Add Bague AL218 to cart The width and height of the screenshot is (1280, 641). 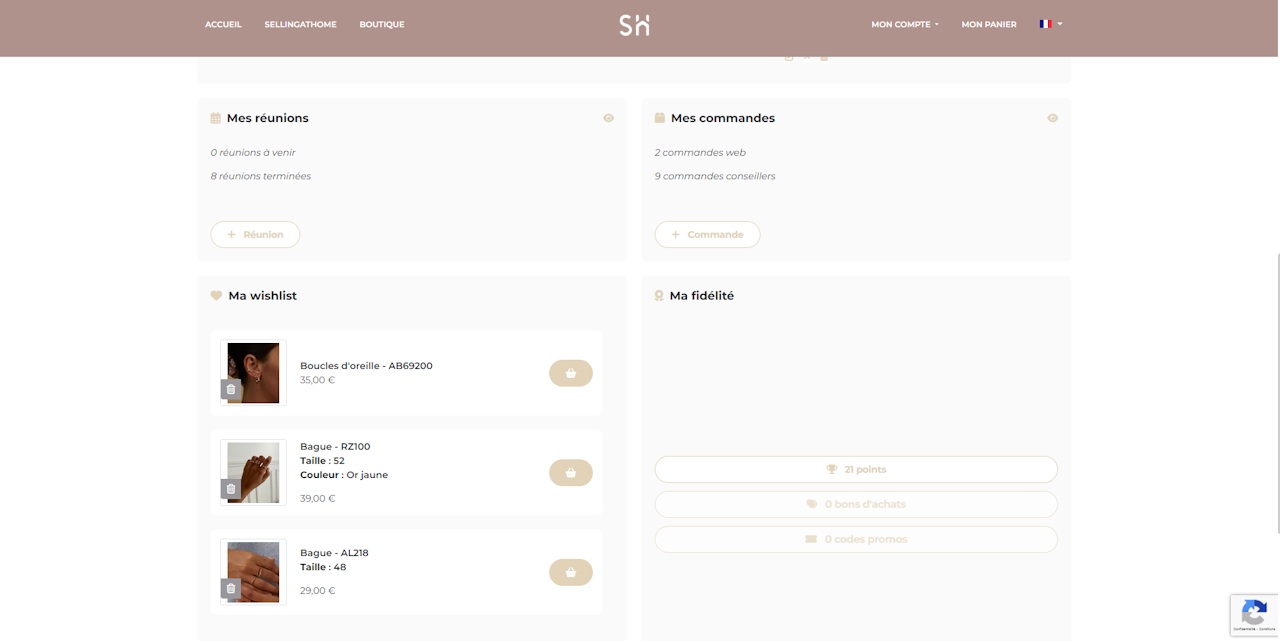570,573
